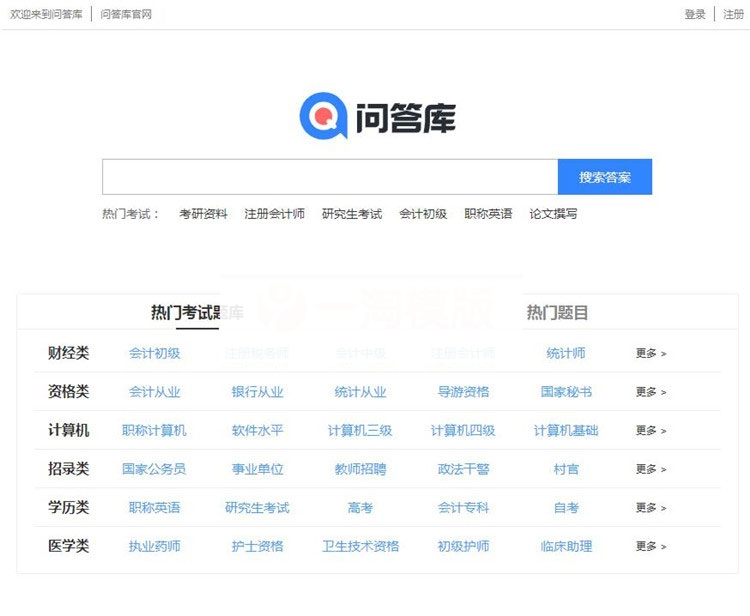Screen dimensions: 750x616
Task: Open the 护士资格 category
Action: click(x=257, y=546)
